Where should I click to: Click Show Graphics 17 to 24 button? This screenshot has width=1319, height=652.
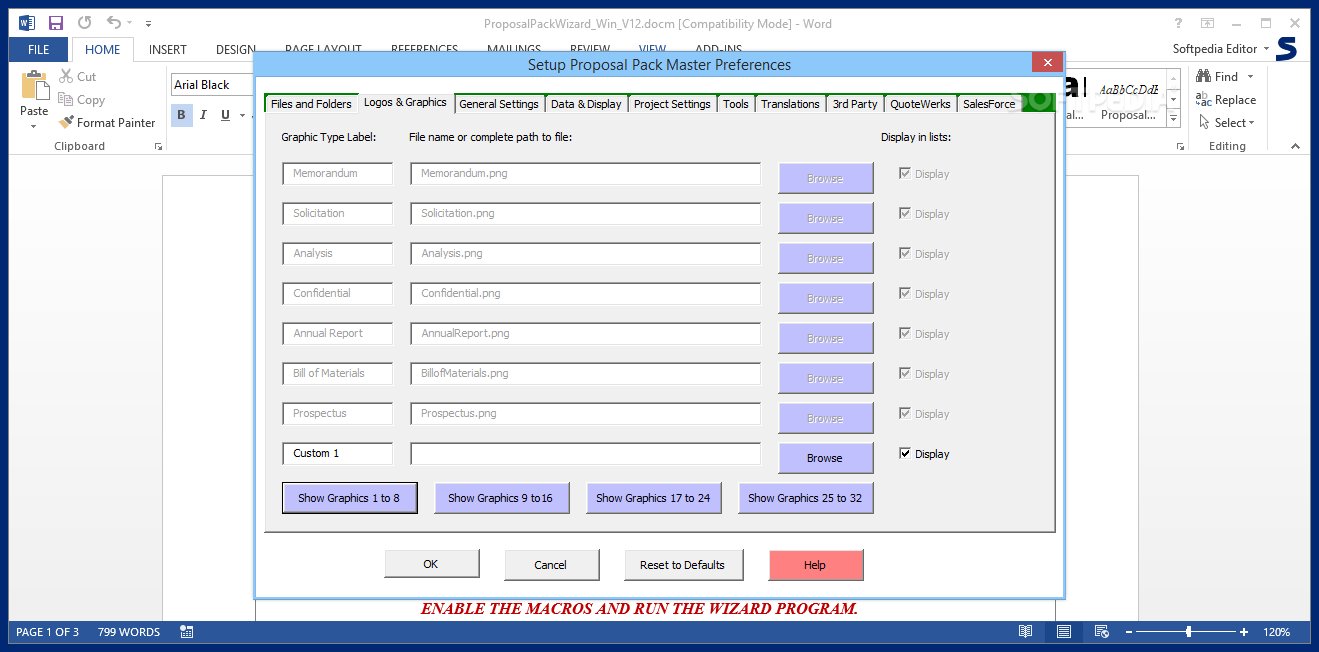coord(653,498)
